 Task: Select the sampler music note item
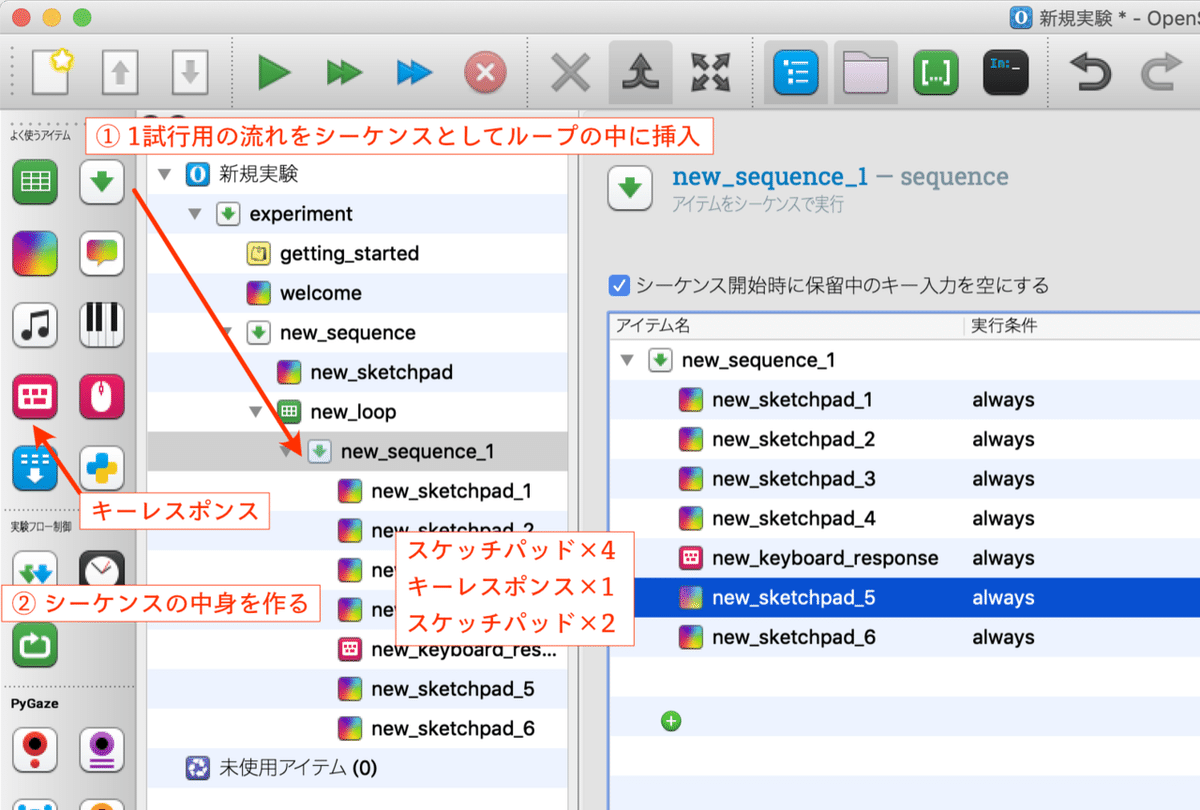point(35,325)
